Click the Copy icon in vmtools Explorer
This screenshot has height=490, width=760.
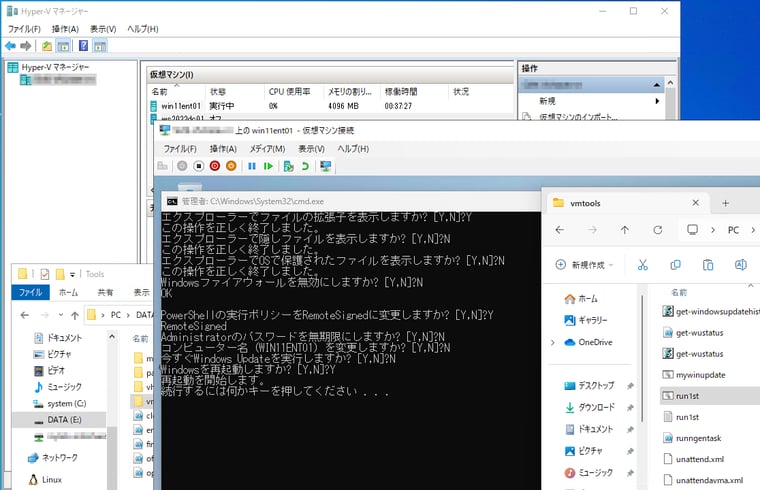tap(675, 265)
